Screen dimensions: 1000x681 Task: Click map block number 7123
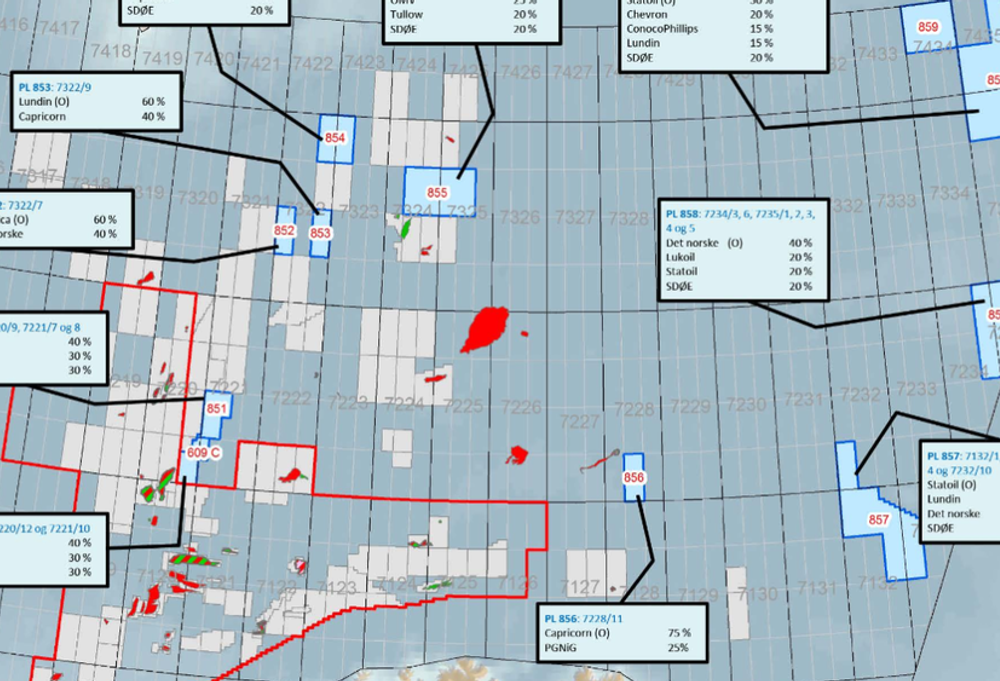coord(336,587)
